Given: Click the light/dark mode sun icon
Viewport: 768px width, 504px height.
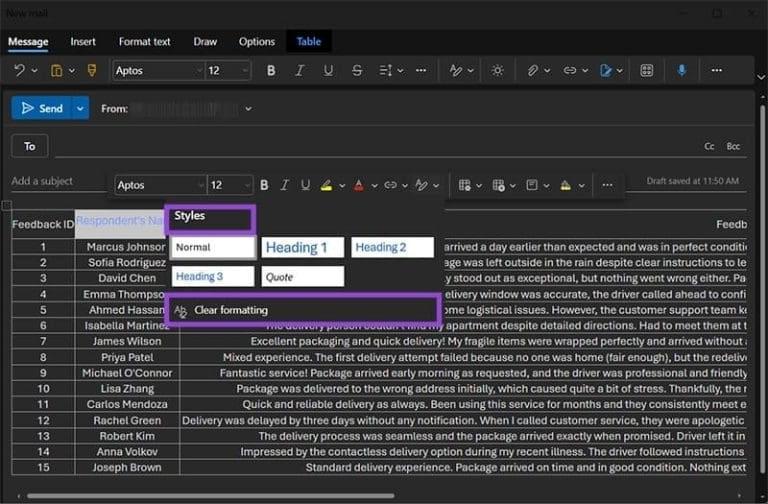Looking at the screenshot, I should click(497, 71).
